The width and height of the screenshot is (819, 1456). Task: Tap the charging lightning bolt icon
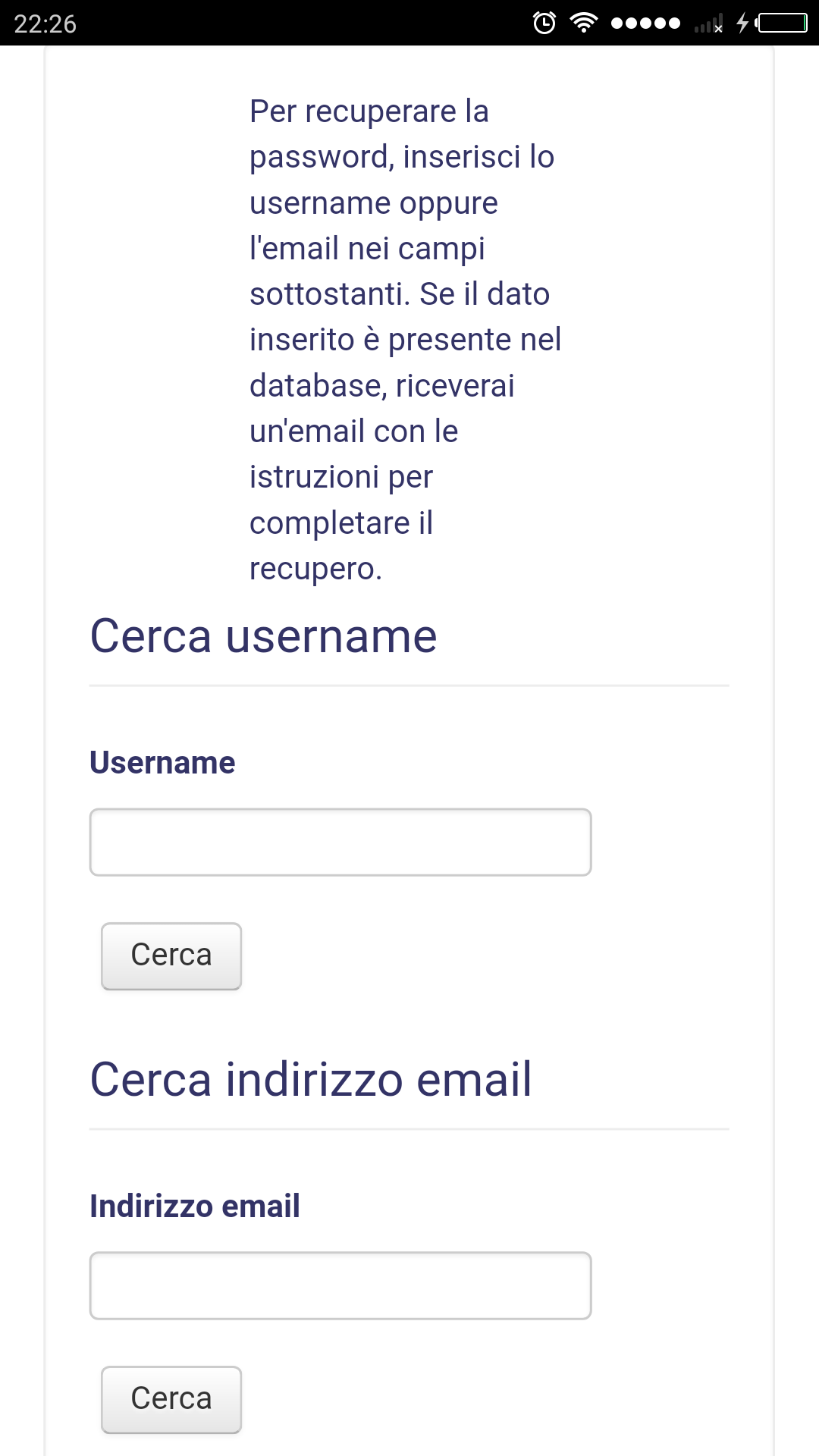point(742,23)
